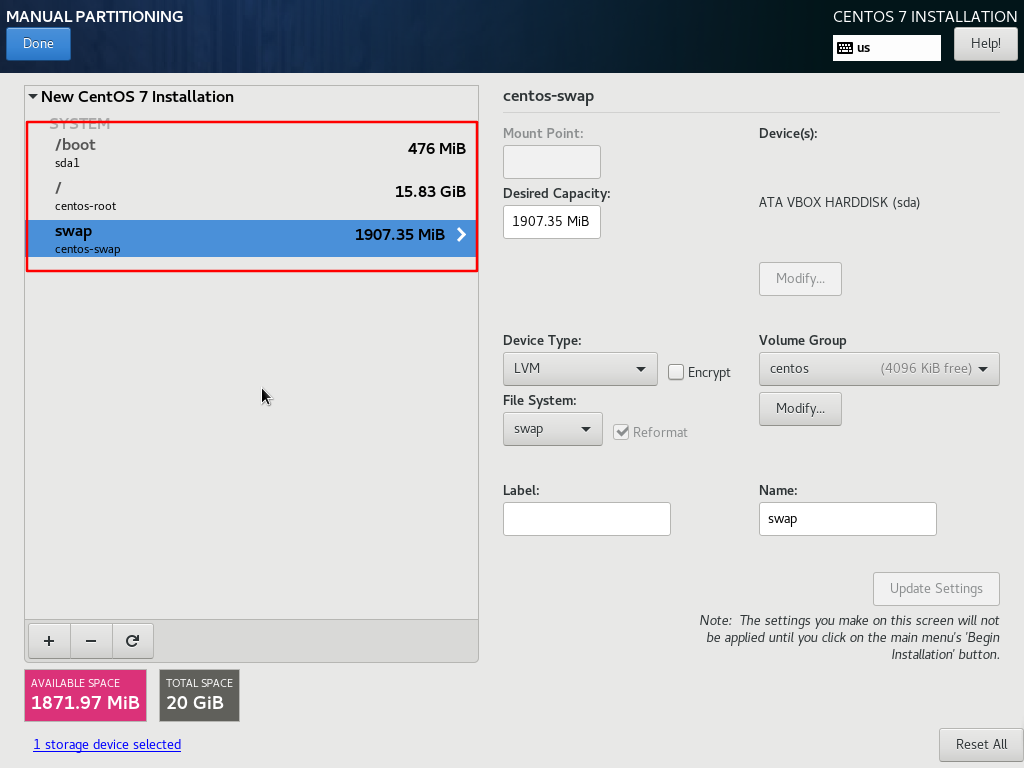
Task: Toggle the Reformat checkbox
Action: point(621,432)
